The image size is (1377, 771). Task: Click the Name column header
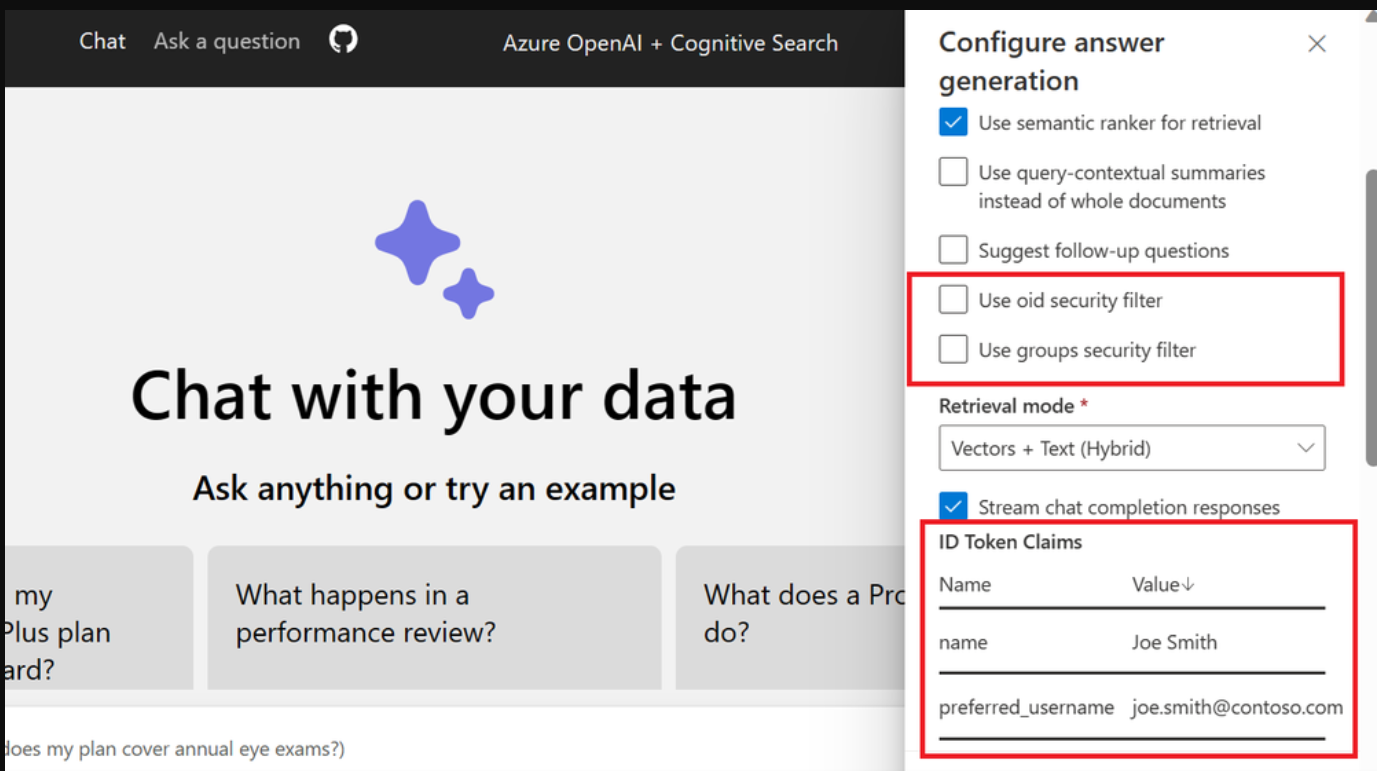pos(965,585)
